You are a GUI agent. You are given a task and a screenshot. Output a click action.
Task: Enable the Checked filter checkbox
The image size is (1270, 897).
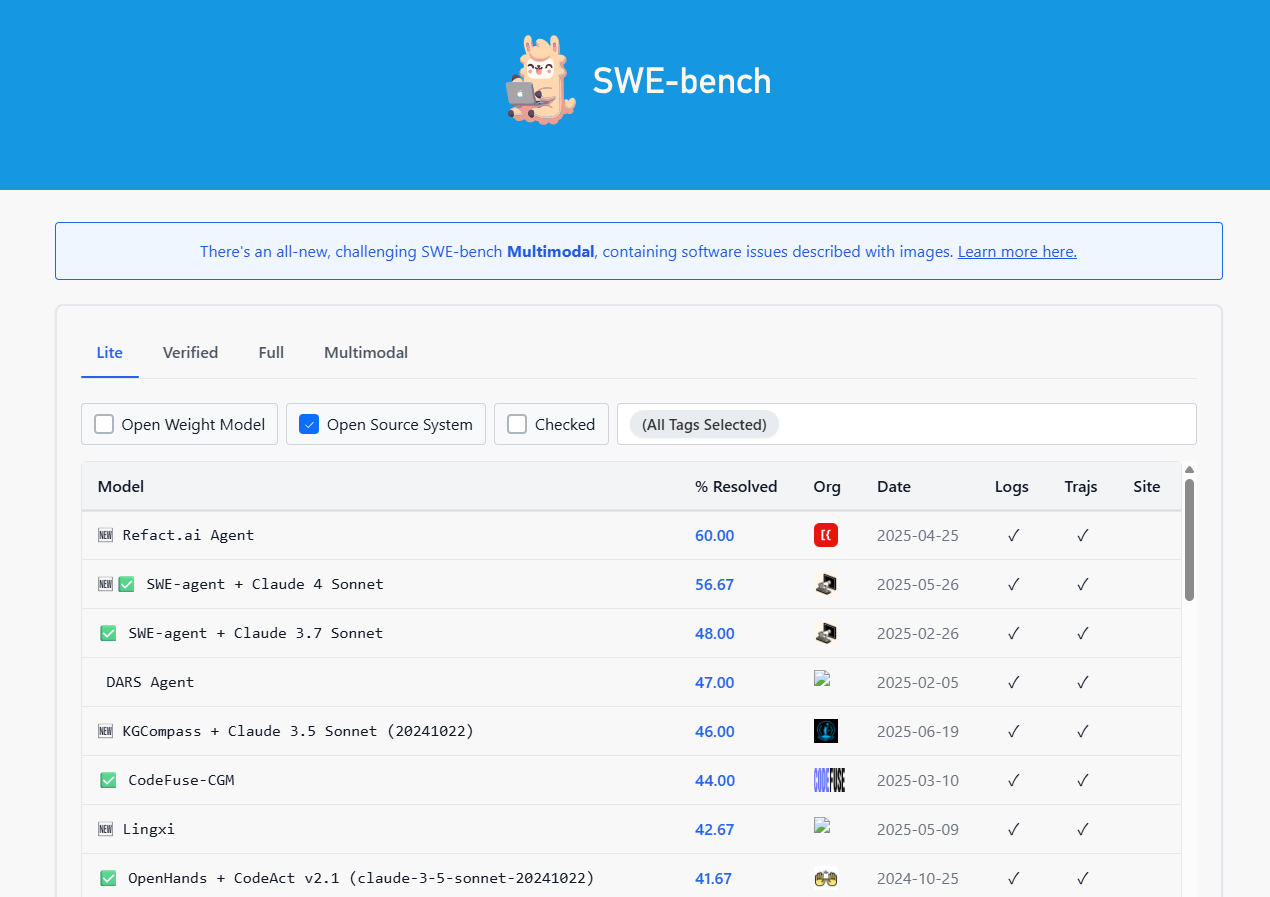[x=517, y=424]
